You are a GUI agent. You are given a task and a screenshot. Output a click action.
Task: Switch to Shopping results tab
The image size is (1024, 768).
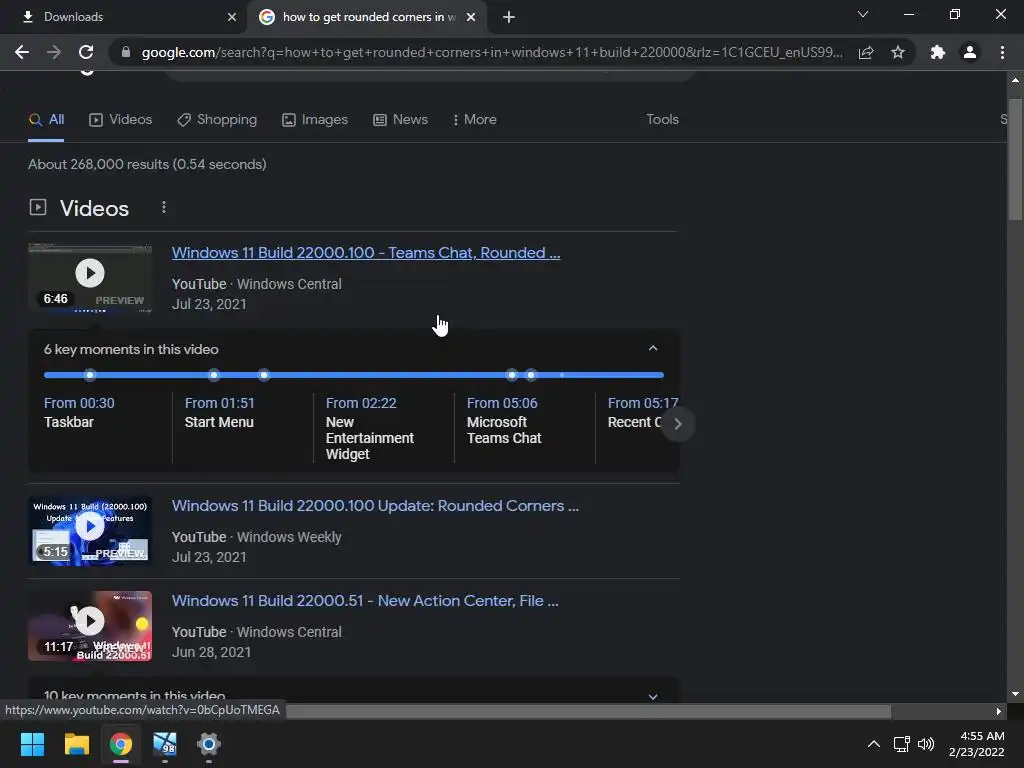(x=217, y=120)
